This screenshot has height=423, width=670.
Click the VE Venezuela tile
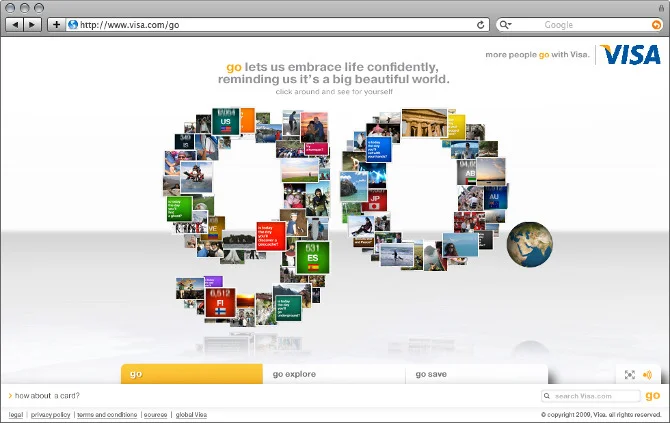coord(215,229)
